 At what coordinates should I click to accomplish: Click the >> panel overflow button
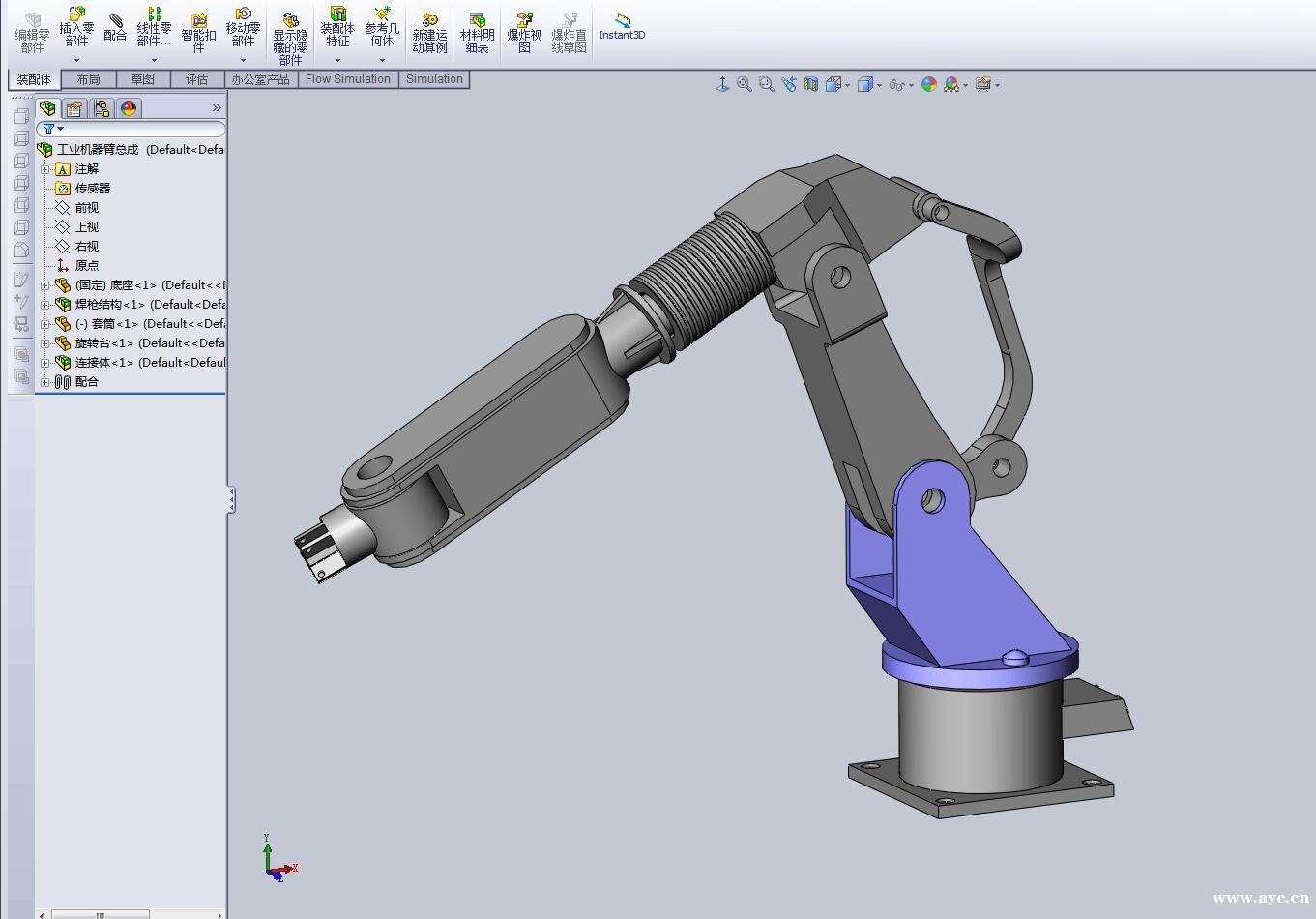(217, 107)
